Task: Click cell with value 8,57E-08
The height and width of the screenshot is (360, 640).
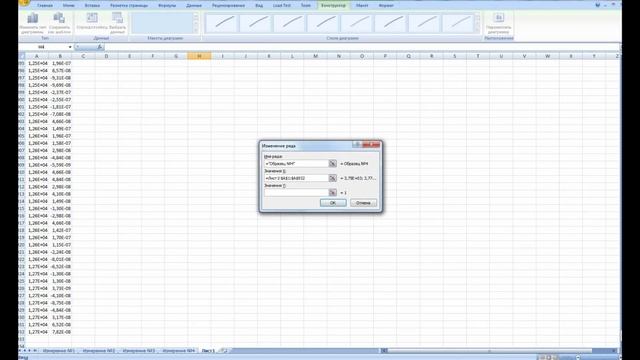Action: coord(60,71)
